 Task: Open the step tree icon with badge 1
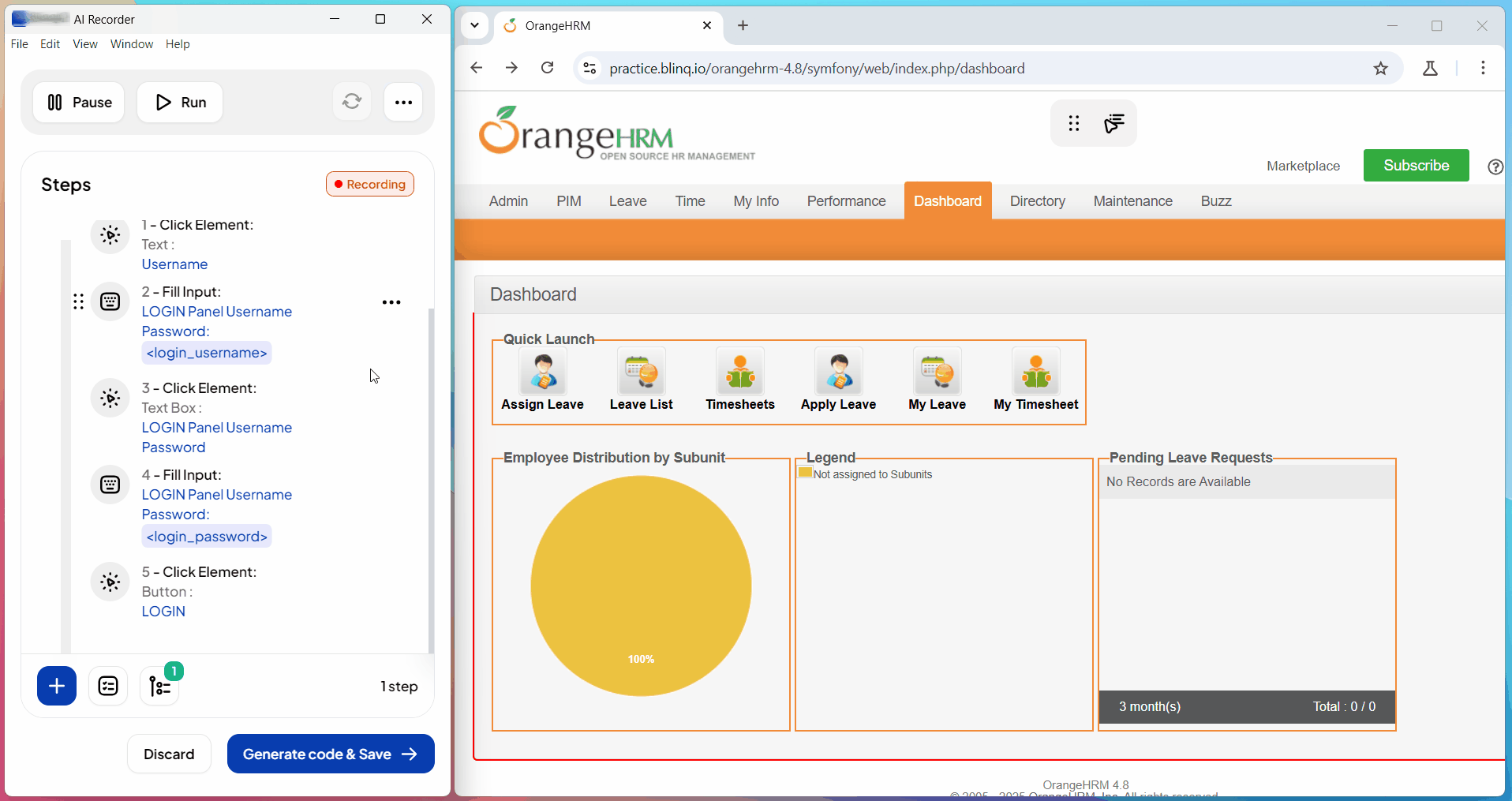click(x=159, y=686)
